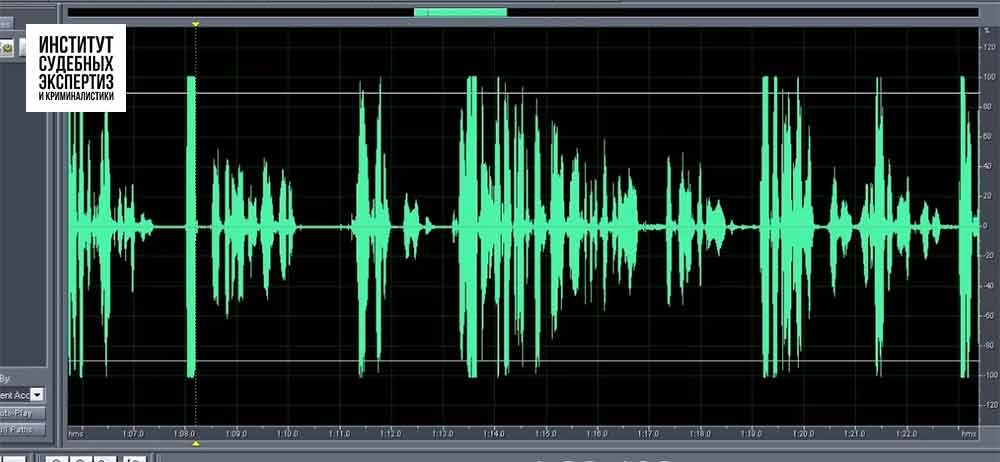
Task: Click the right hms label on time ruler
Action: (968, 434)
